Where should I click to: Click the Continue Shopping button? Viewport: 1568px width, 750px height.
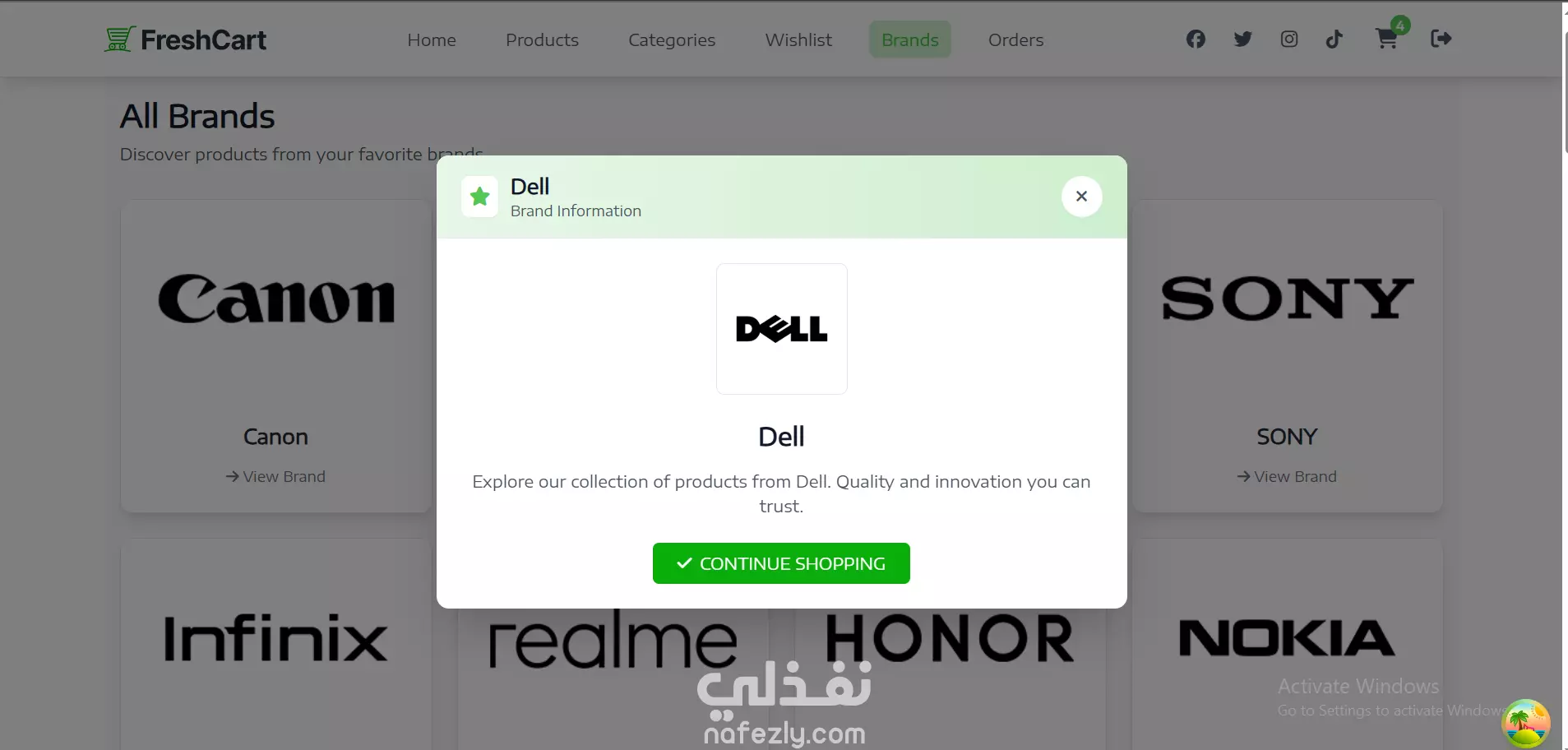tap(781, 563)
